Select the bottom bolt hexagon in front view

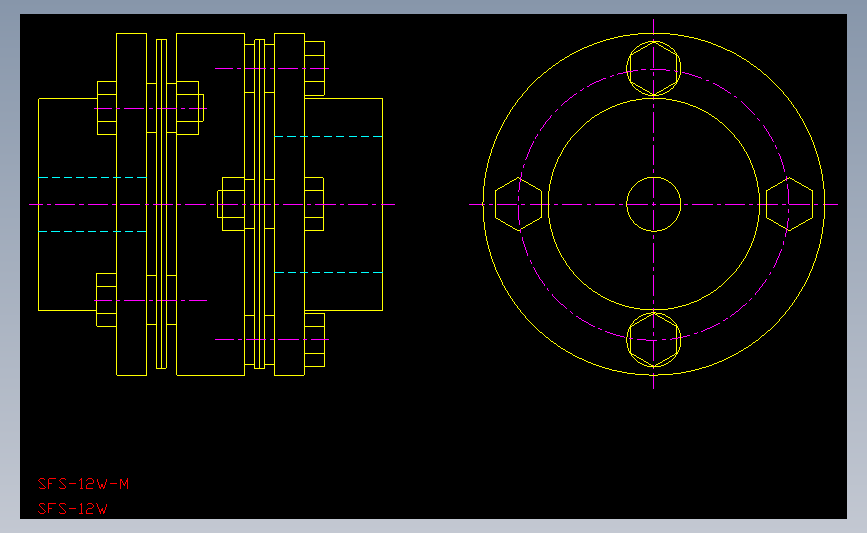(x=654, y=340)
